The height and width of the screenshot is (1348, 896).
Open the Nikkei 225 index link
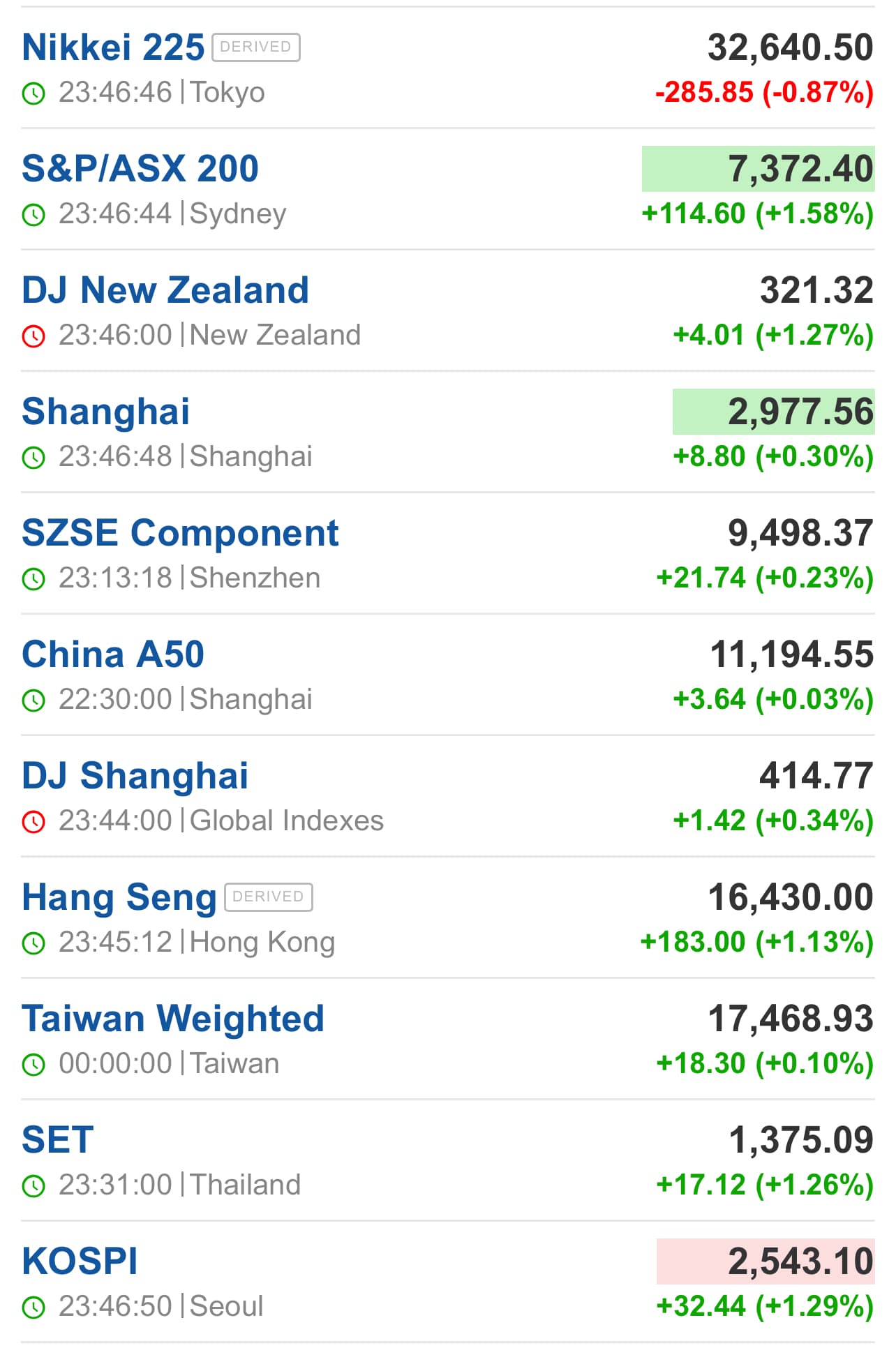113,47
